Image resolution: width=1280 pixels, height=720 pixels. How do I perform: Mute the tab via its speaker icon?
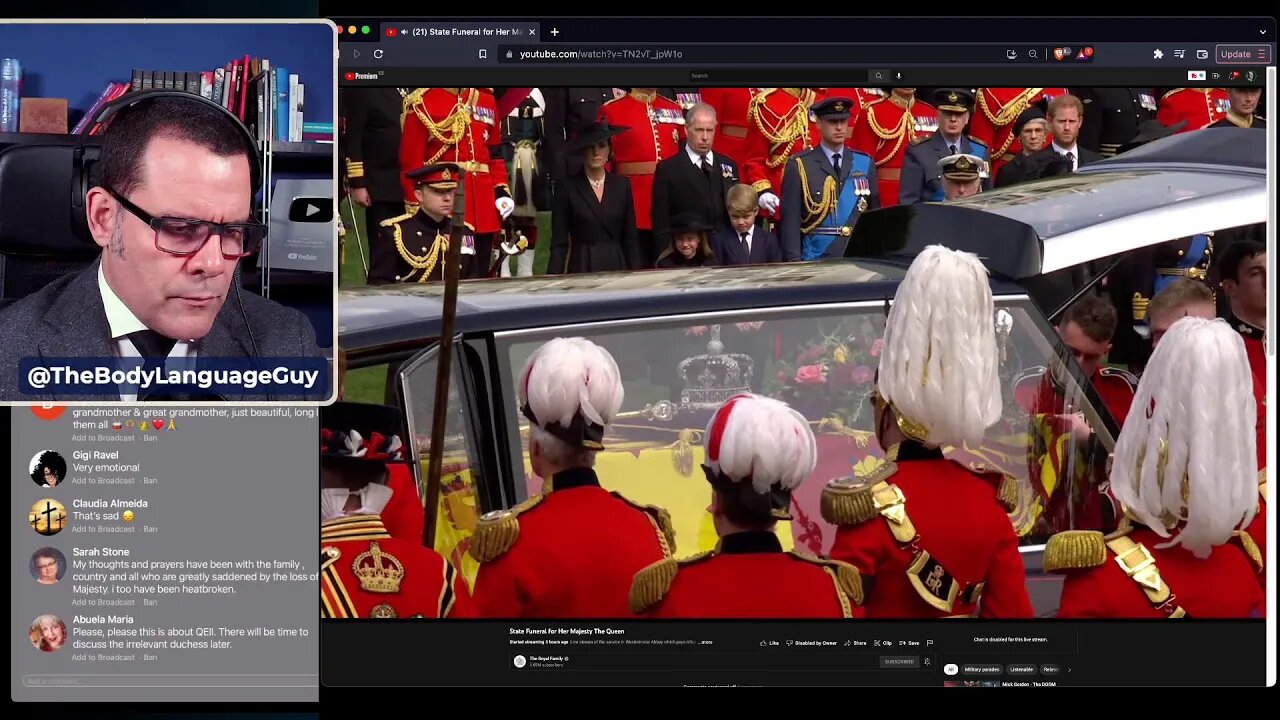tap(404, 32)
